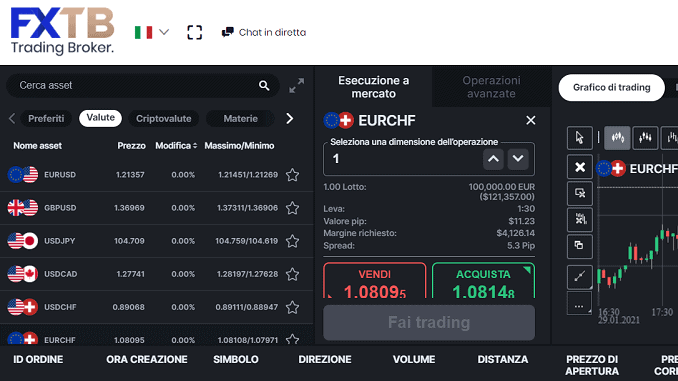Switch to Operazioni avanzate tab
Image resolution: width=678 pixels, height=381 pixels.
pos(491,87)
